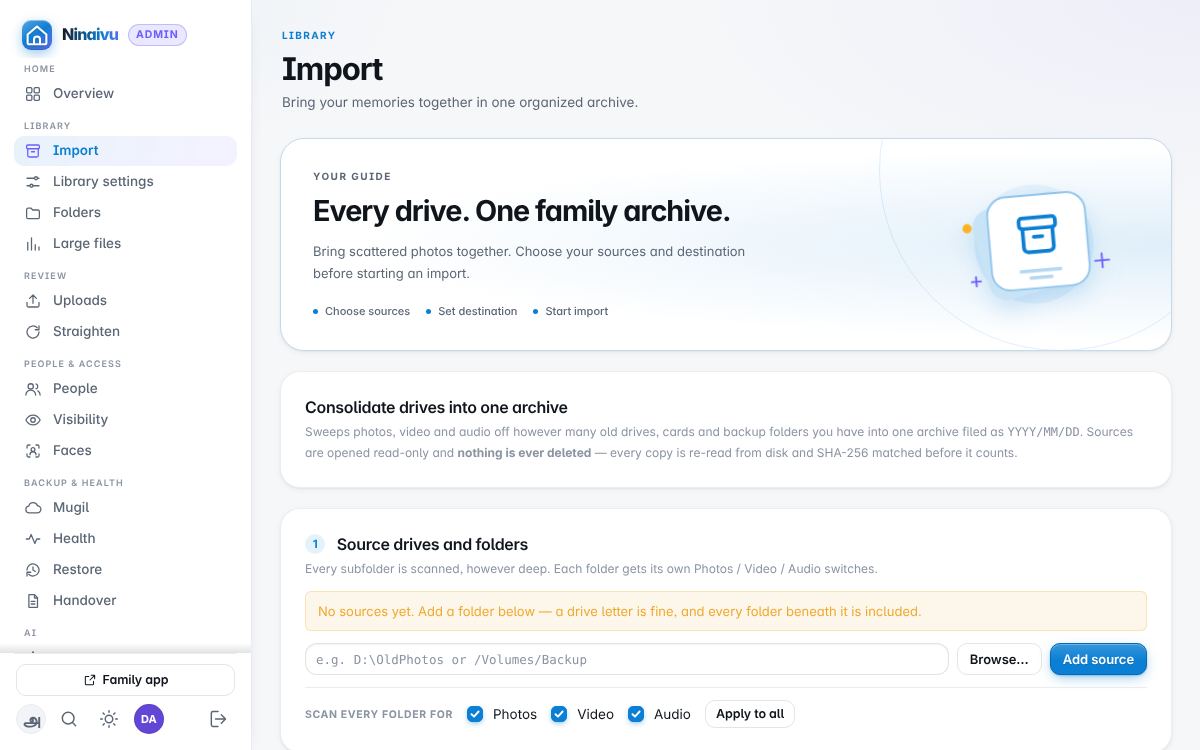Click the Folders folder icon
Viewport: 1200px width, 750px height.
[33, 212]
